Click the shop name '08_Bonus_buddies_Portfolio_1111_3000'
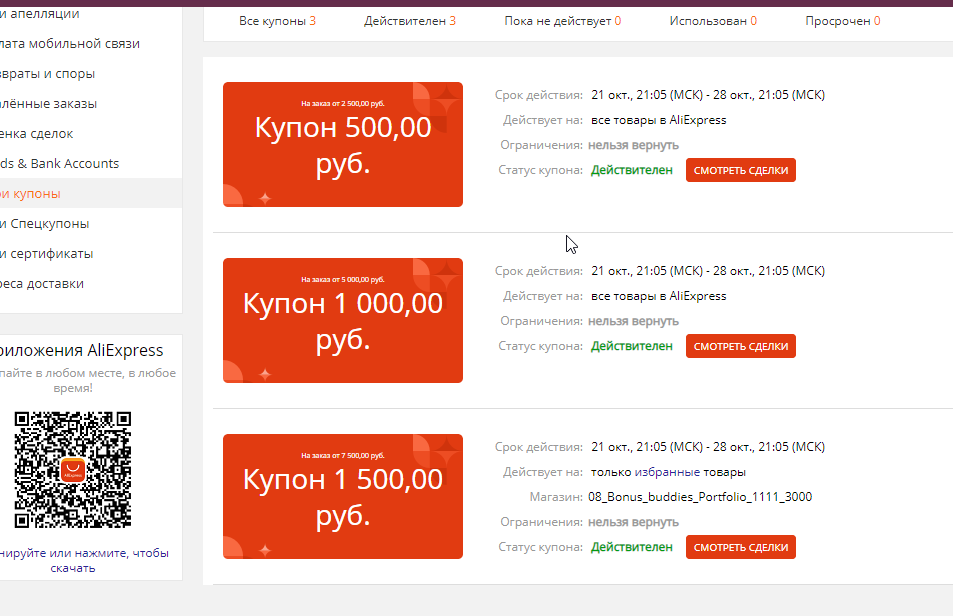The width and height of the screenshot is (953, 616). tap(700, 497)
